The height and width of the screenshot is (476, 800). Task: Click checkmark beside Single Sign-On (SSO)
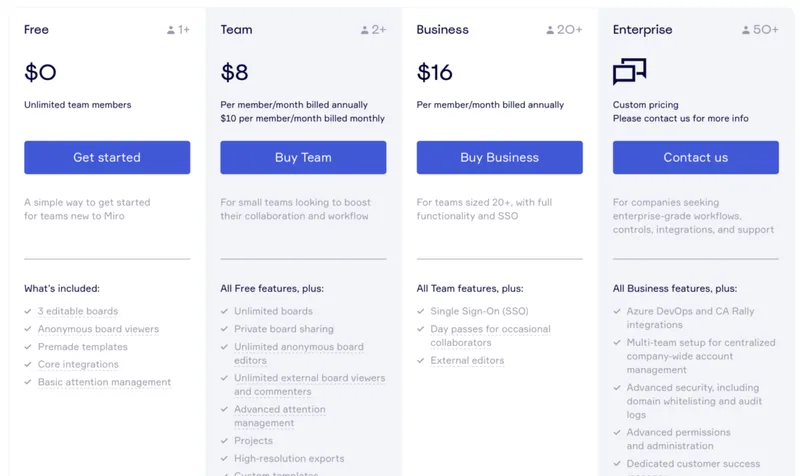tap(421, 311)
